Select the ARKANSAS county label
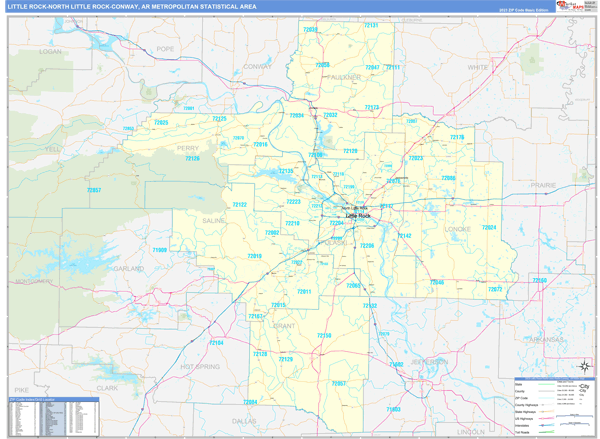 point(546,339)
